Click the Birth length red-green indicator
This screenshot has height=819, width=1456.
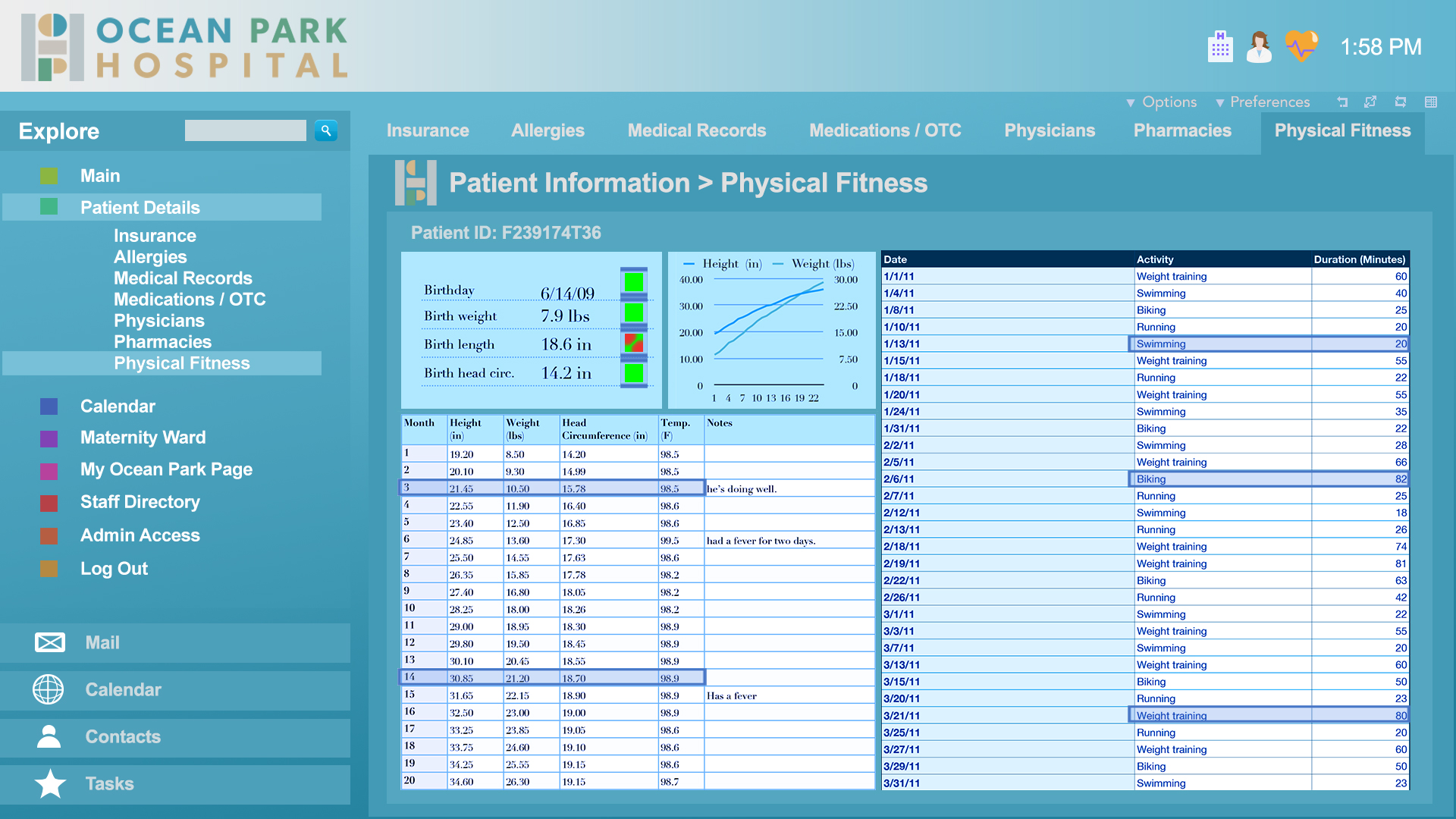click(633, 343)
